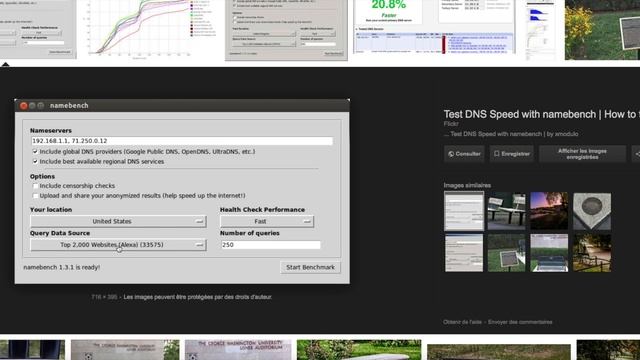Open the Your location United States dropdown
This screenshot has width=640, height=360.
click(118, 221)
